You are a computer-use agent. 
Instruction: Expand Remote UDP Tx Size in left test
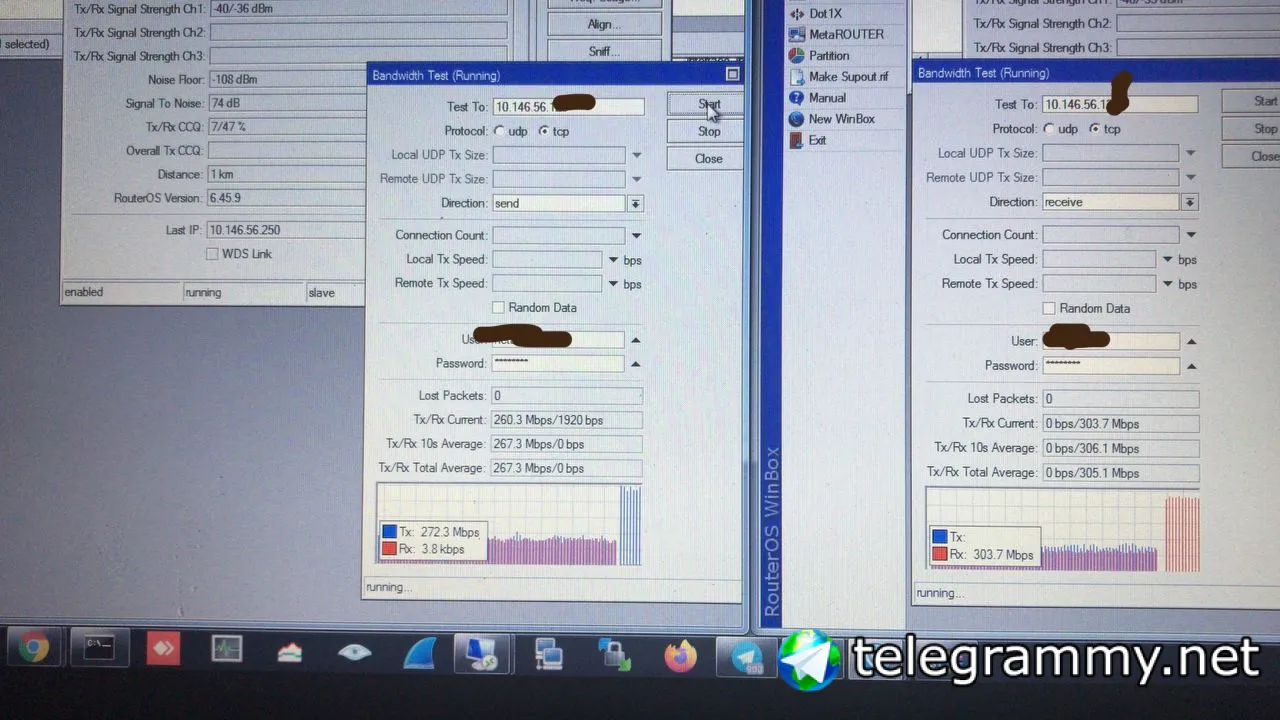pyautogui.click(x=636, y=179)
